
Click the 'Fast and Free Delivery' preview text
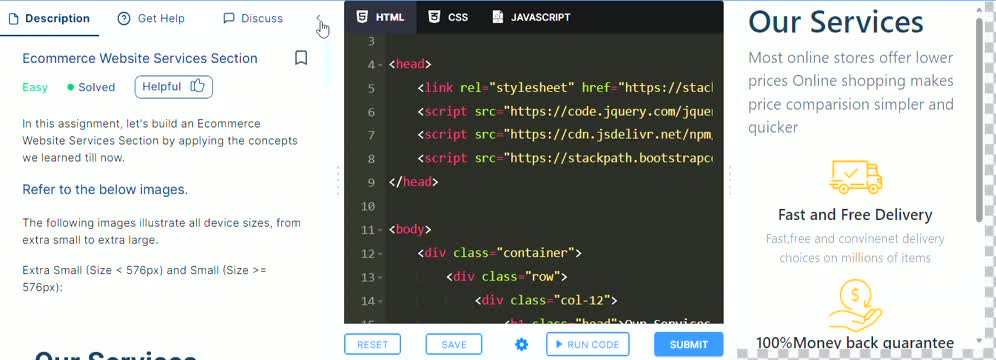[855, 215]
